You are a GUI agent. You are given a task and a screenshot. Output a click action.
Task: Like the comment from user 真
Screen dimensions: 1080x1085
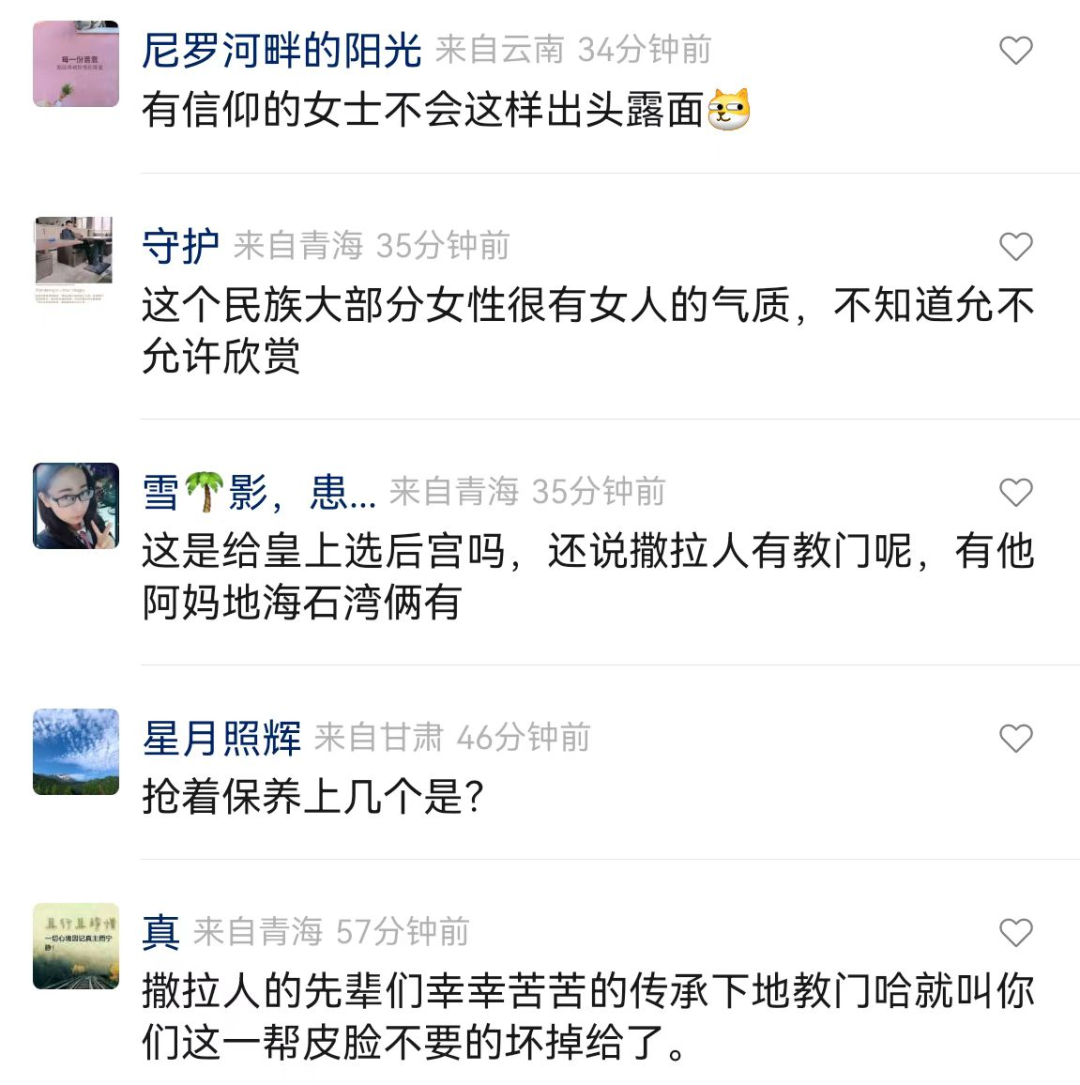click(1015, 933)
